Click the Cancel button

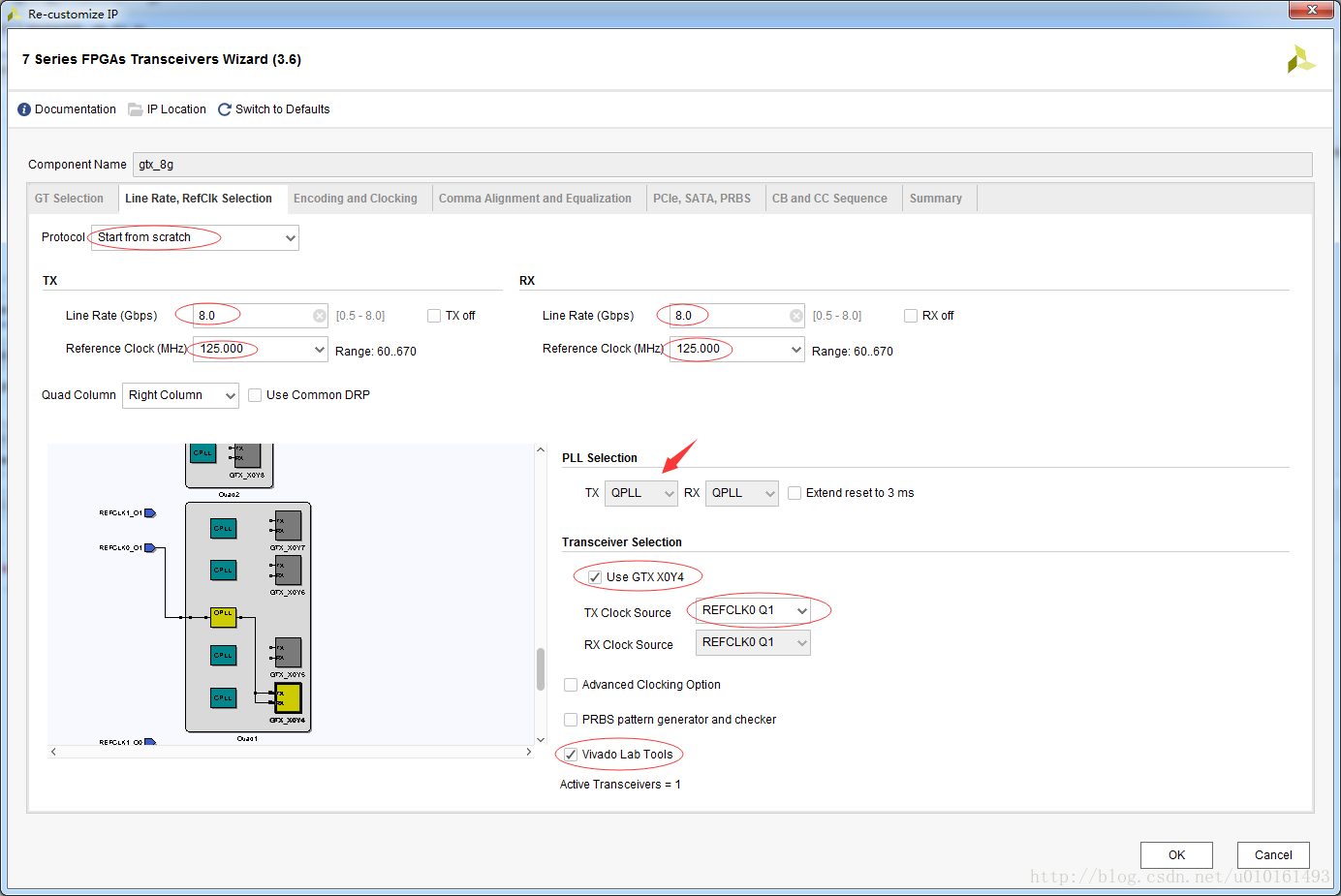click(x=1273, y=855)
